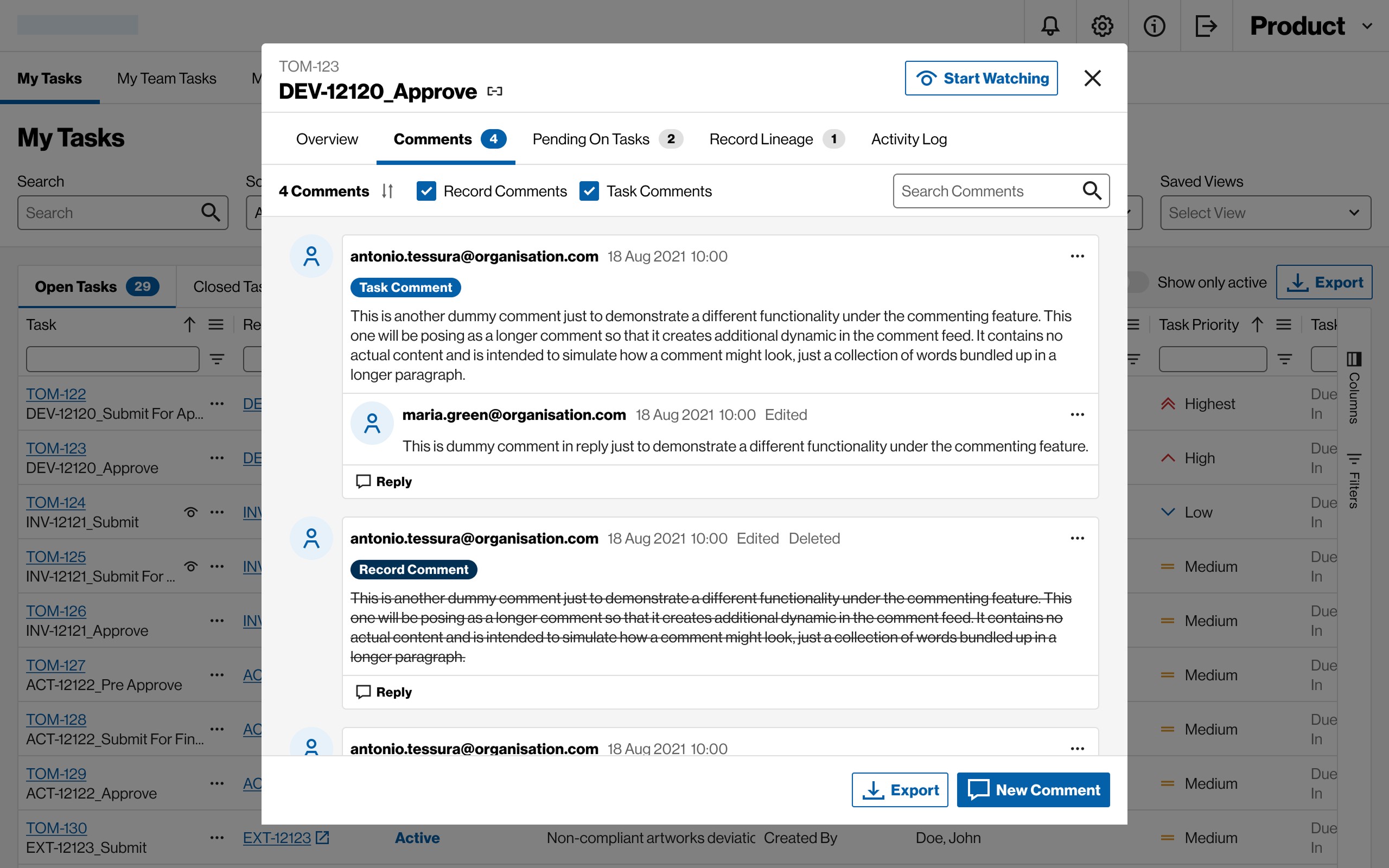Expand the Product dropdown menu

coord(1310,26)
